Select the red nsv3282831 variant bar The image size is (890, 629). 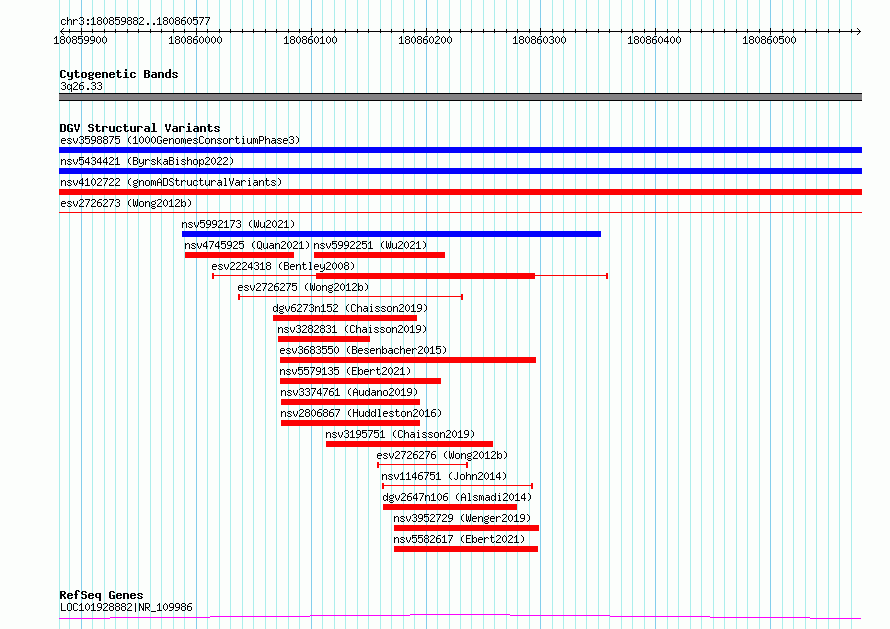[324, 339]
